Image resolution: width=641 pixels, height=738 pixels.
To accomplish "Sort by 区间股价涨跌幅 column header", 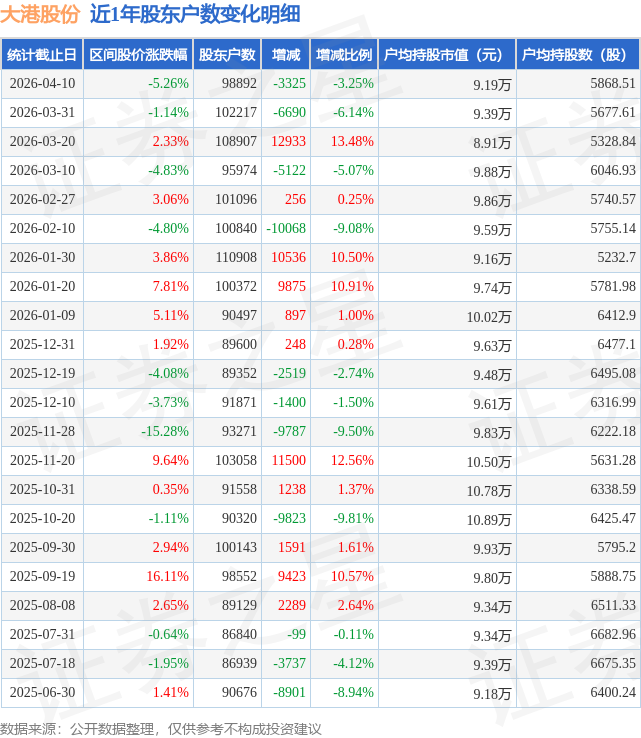I will 137,55.
